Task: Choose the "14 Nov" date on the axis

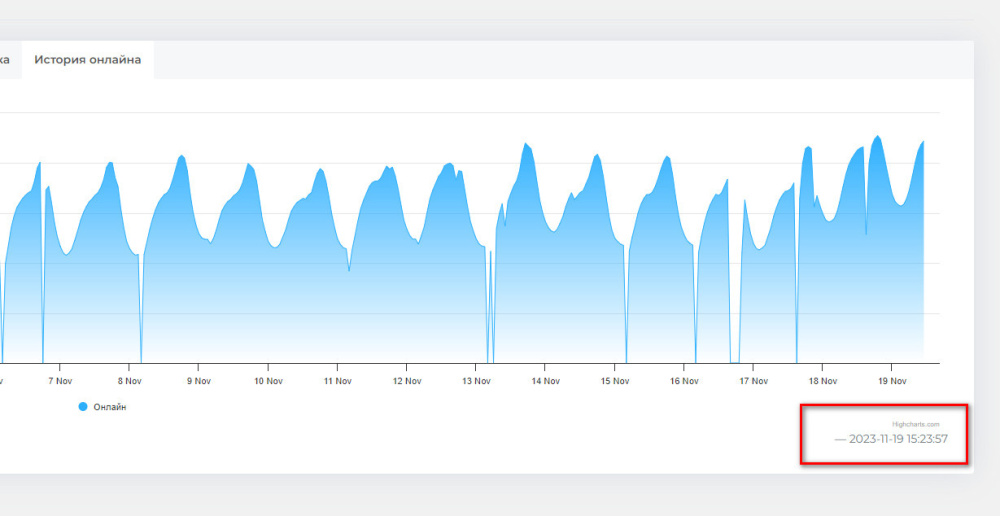Action: coord(545,381)
